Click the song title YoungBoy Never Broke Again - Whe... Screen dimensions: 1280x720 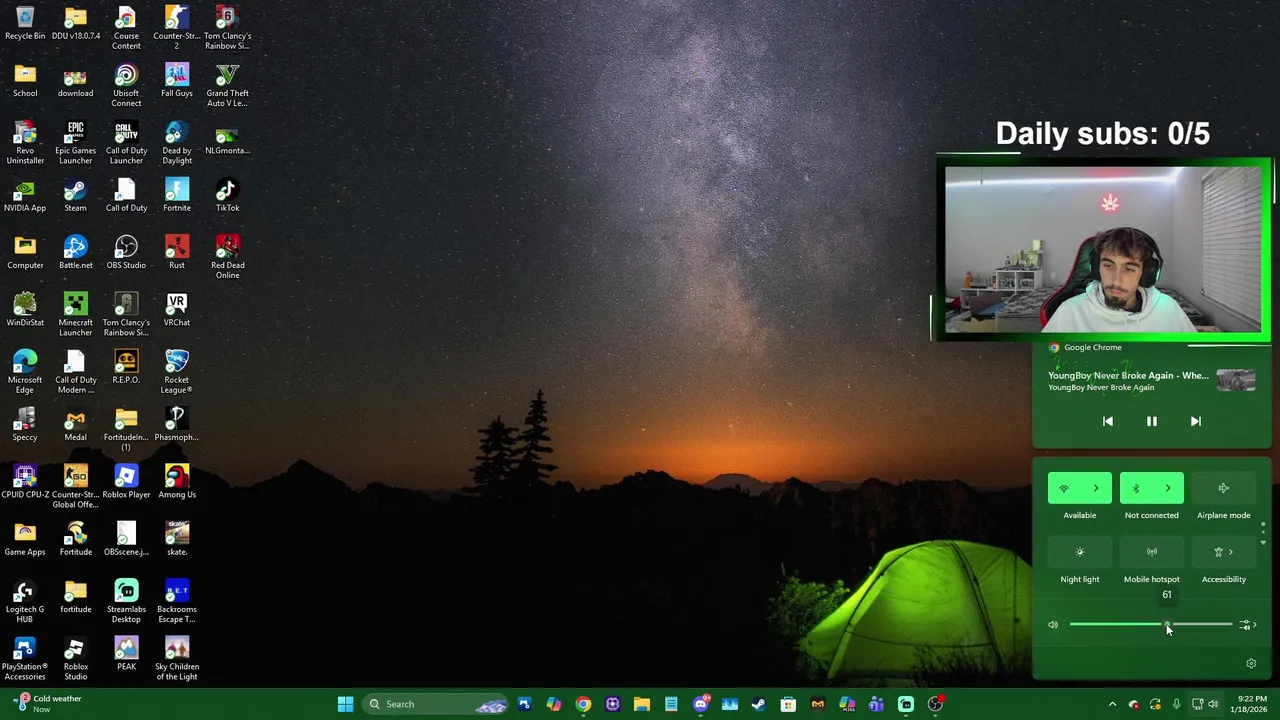tap(1128, 375)
